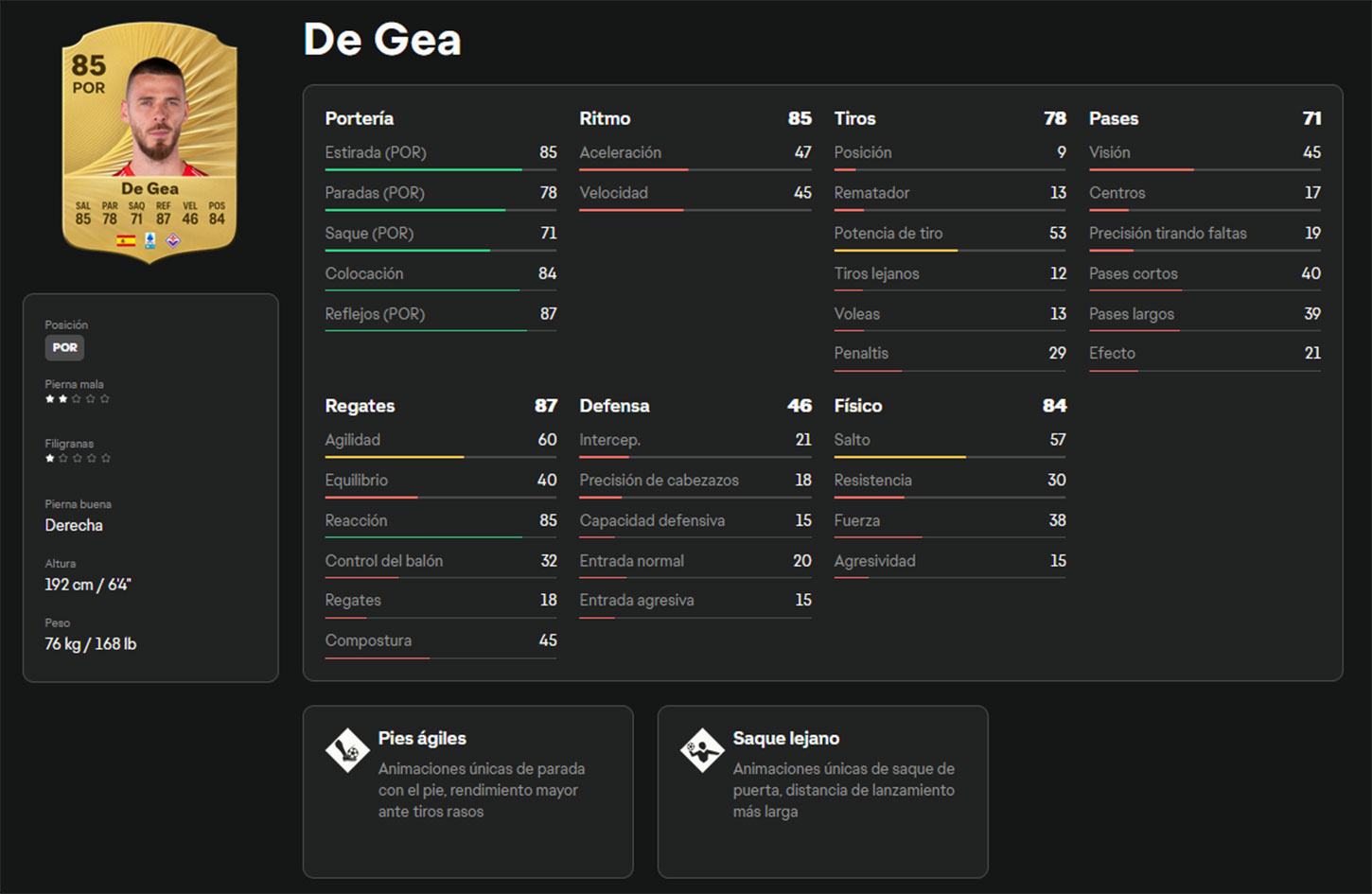Click the Fiorentina club crest on the card

[x=172, y=240]
